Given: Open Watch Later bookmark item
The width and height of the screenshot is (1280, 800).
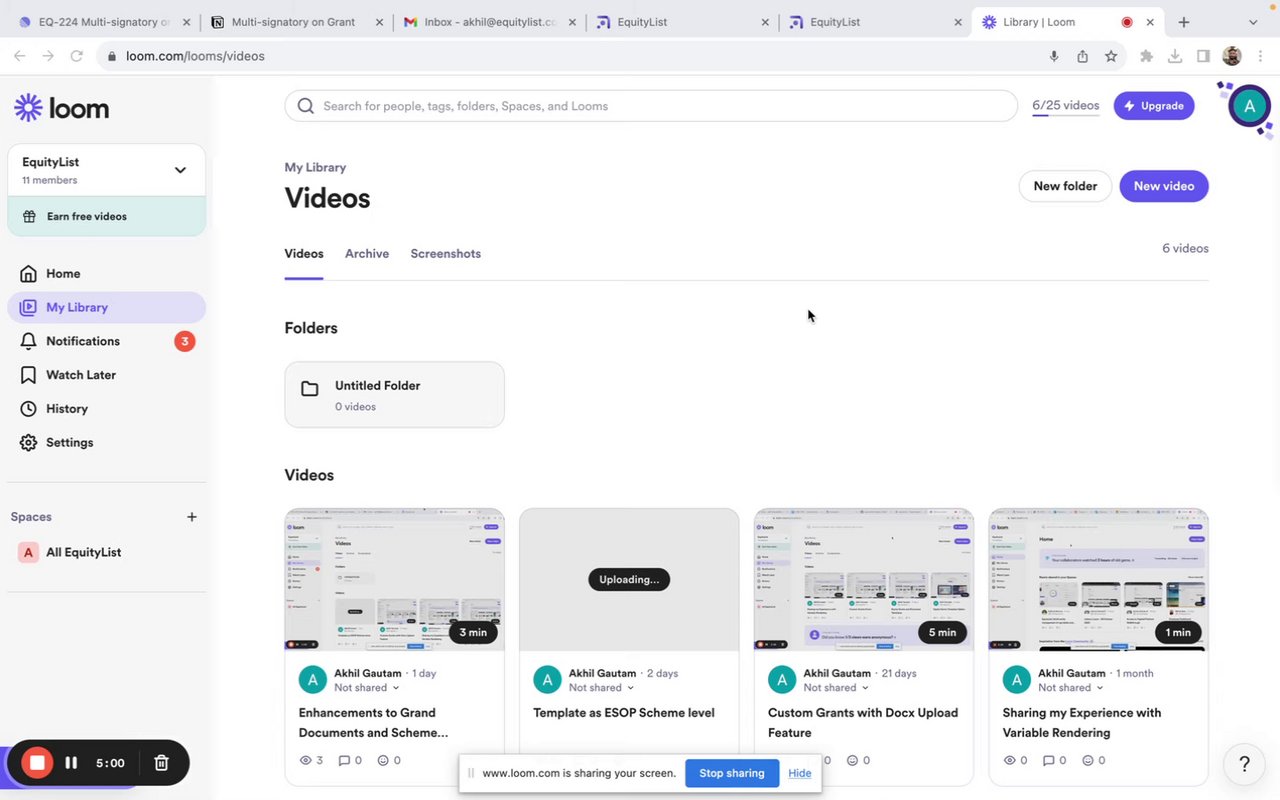Looking at the screenshot, I should pyautogui.click(x=106, y=375).
